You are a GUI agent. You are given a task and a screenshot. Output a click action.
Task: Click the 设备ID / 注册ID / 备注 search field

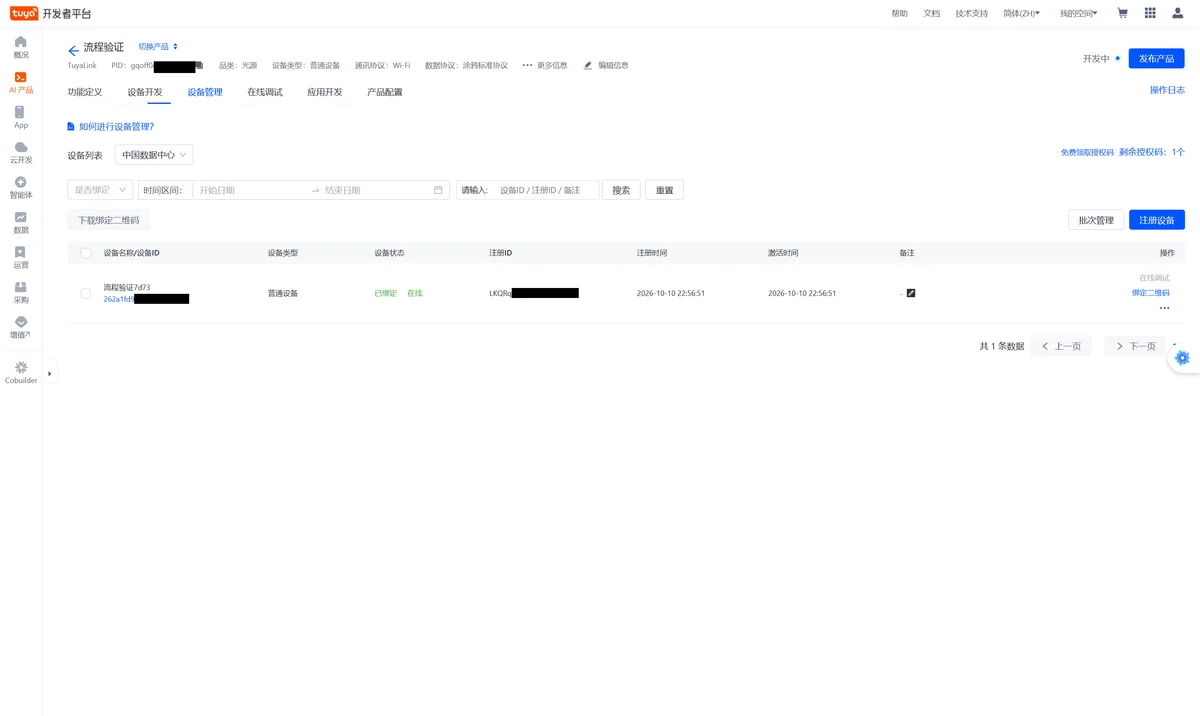pyautogui.click(x=545, y=190)
